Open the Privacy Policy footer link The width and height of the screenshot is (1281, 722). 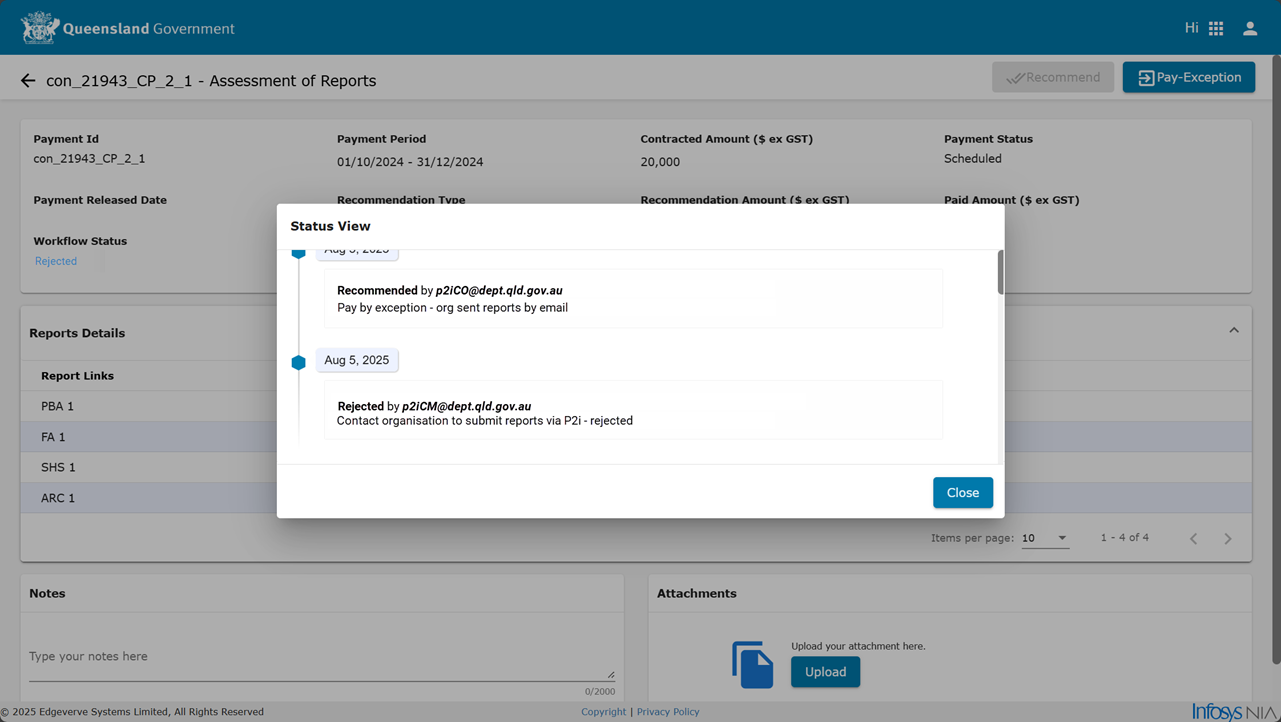(668, 712)
